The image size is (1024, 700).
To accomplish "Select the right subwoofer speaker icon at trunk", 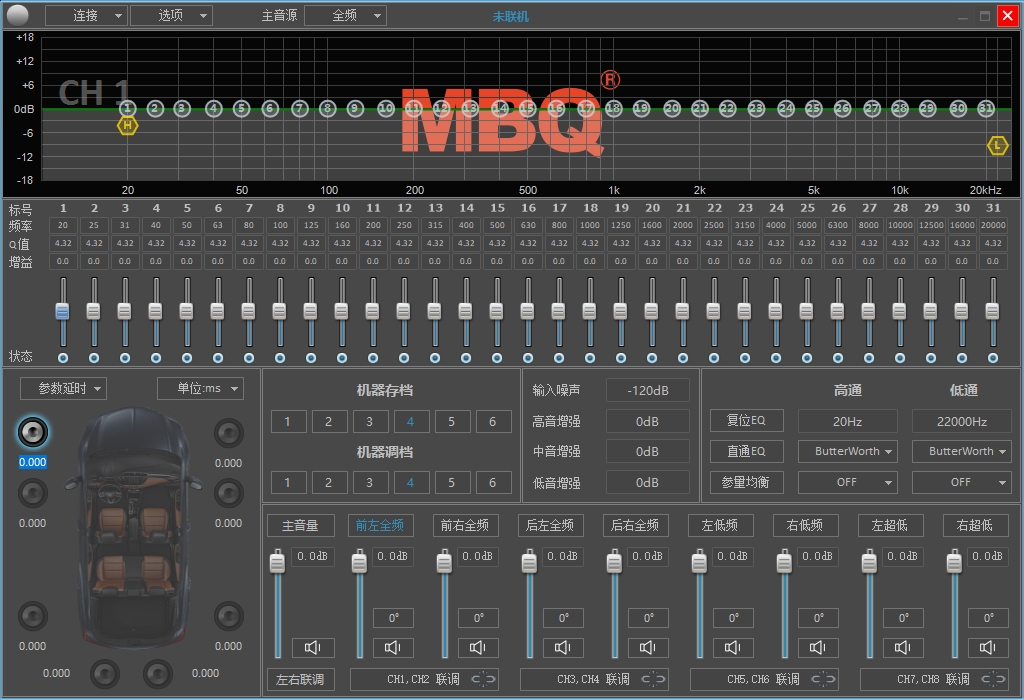I will [157, 674].
